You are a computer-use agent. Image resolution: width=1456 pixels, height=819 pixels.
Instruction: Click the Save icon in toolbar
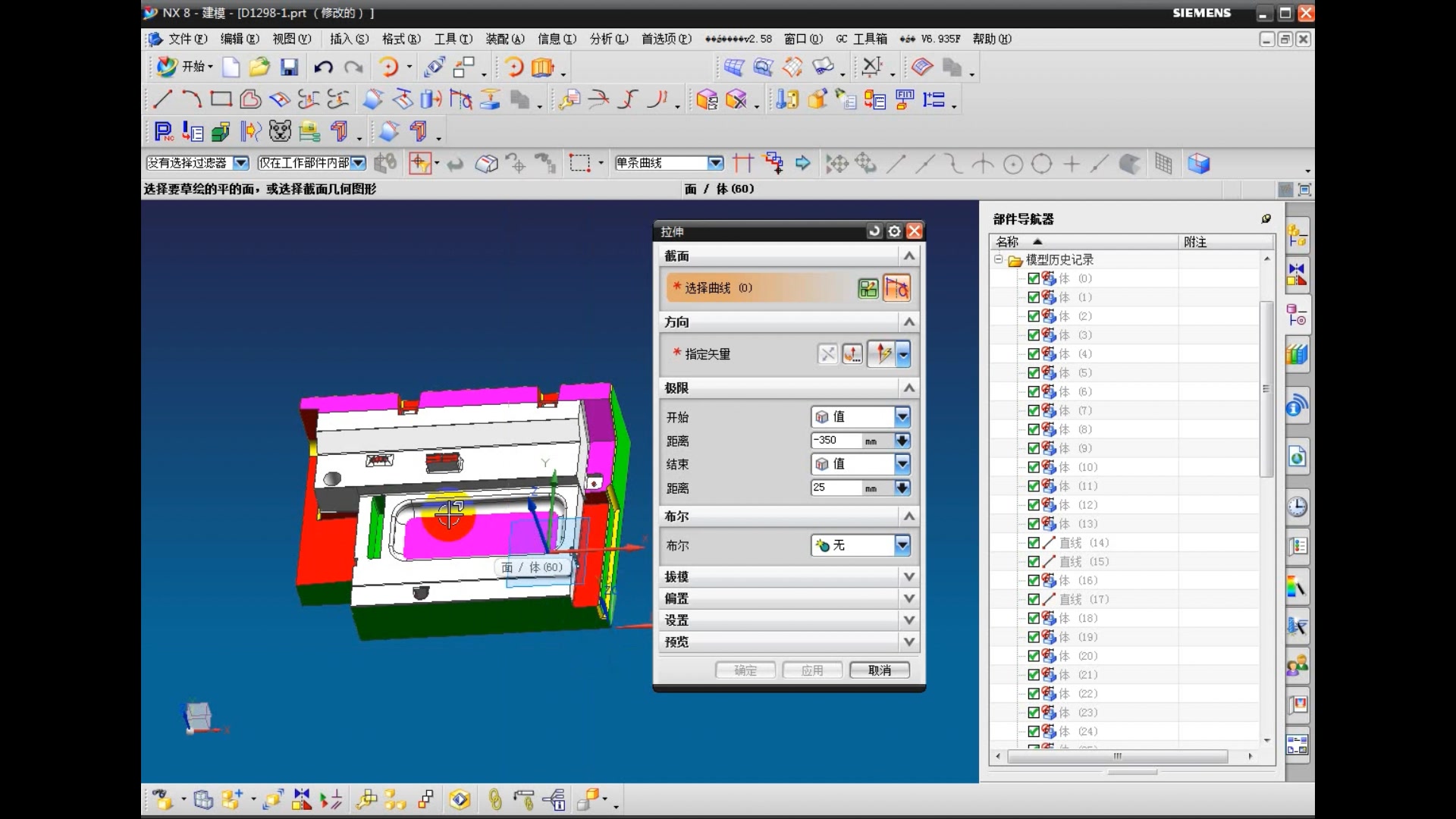289,67
